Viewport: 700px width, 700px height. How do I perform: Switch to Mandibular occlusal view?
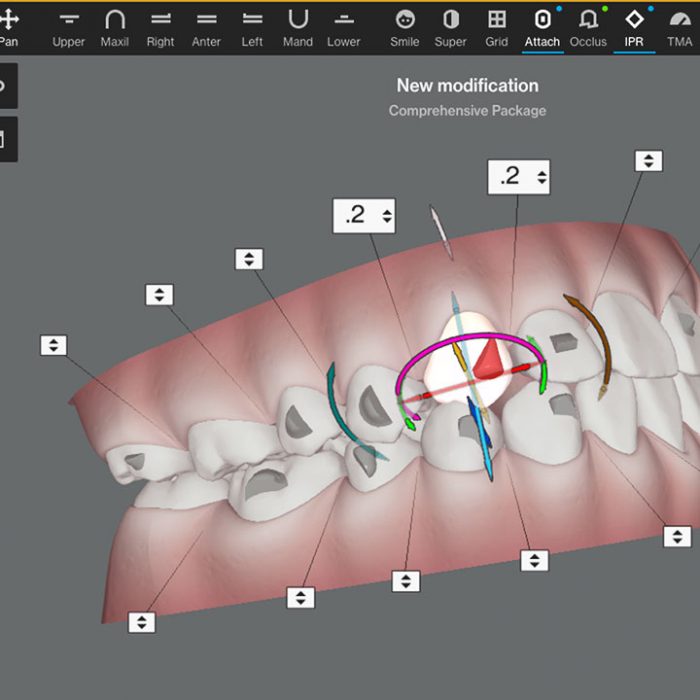click(298, 29)
